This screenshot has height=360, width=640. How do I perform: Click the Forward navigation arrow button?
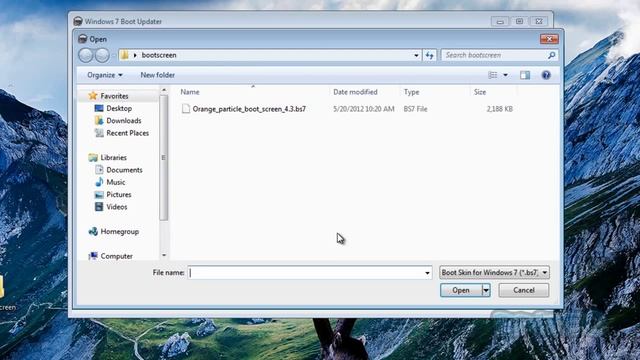click(x=102, y=55)
